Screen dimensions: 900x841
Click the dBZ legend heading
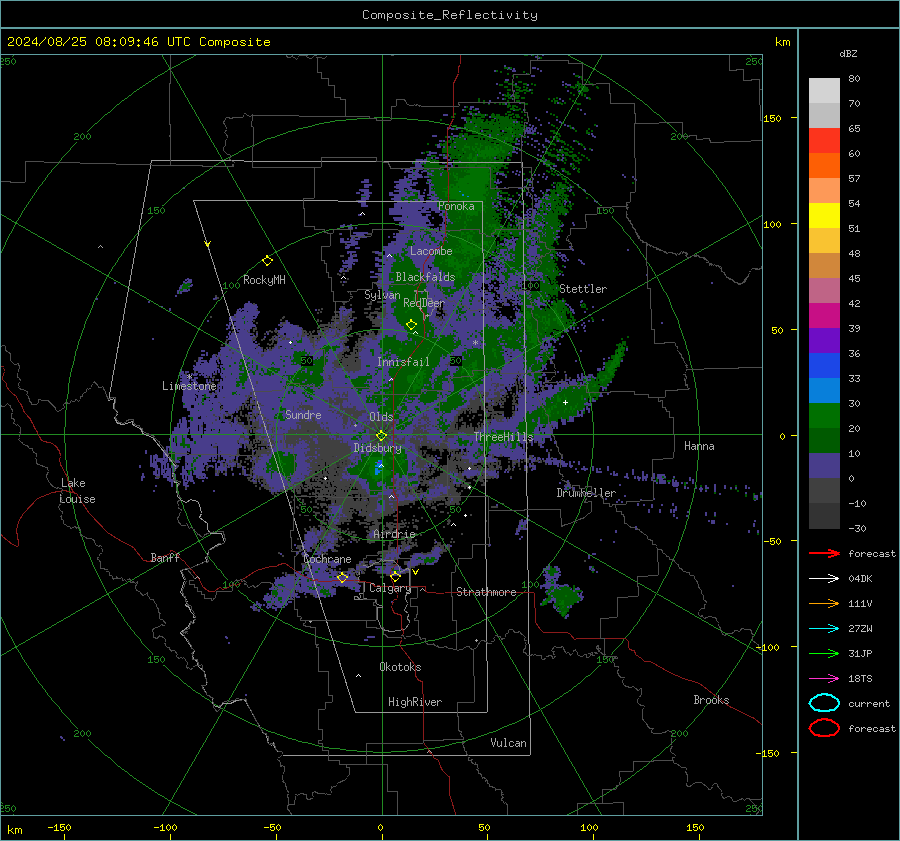click(848, 53)
